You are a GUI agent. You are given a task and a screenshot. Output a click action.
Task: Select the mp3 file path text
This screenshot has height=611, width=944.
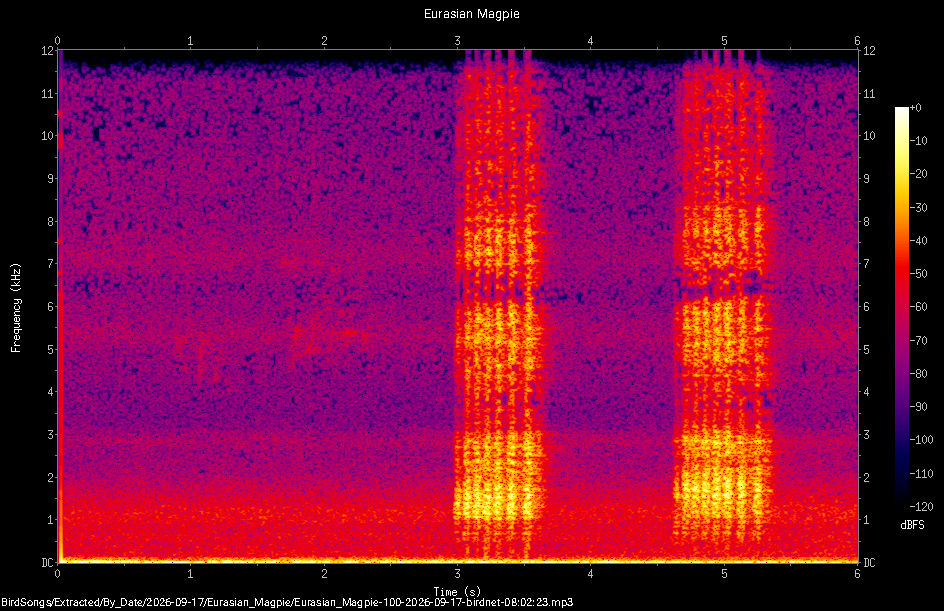287,602
